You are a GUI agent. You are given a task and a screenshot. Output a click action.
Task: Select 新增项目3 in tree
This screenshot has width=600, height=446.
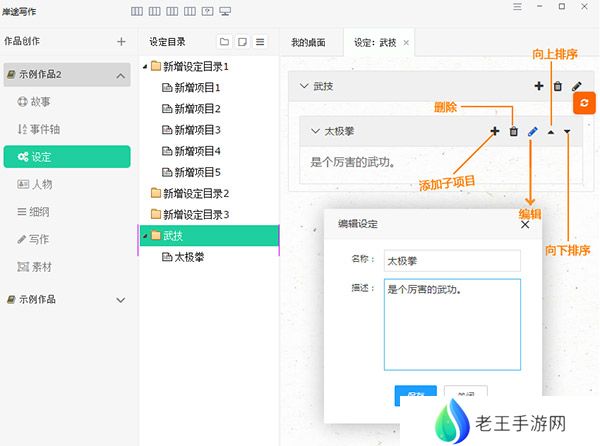coord(191,130)
